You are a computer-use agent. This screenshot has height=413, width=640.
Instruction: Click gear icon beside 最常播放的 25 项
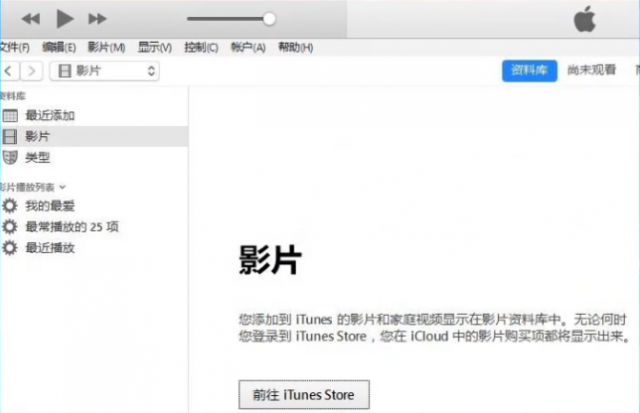[10, 226]
